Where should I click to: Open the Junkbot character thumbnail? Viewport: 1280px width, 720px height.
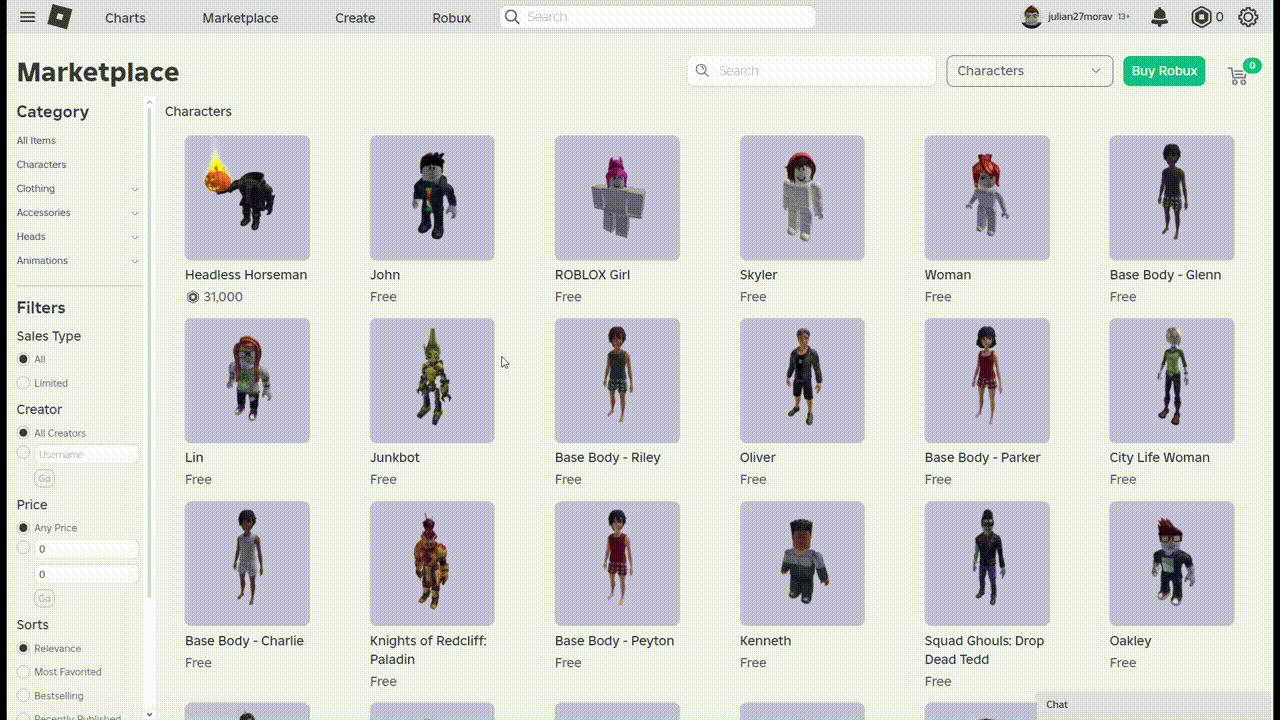432,381
